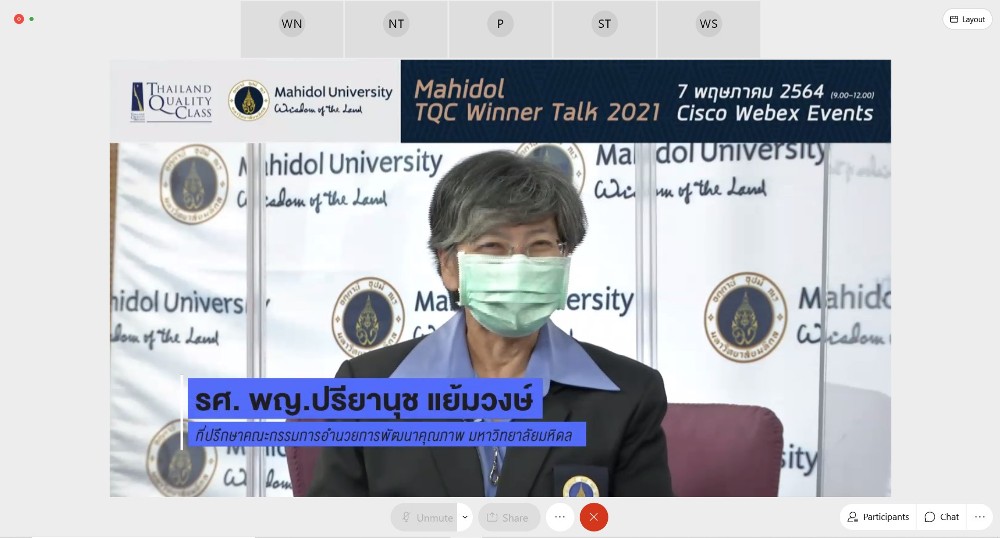Select participant P's thumbnail
The image size is (1000, 538).
point(500,24)
